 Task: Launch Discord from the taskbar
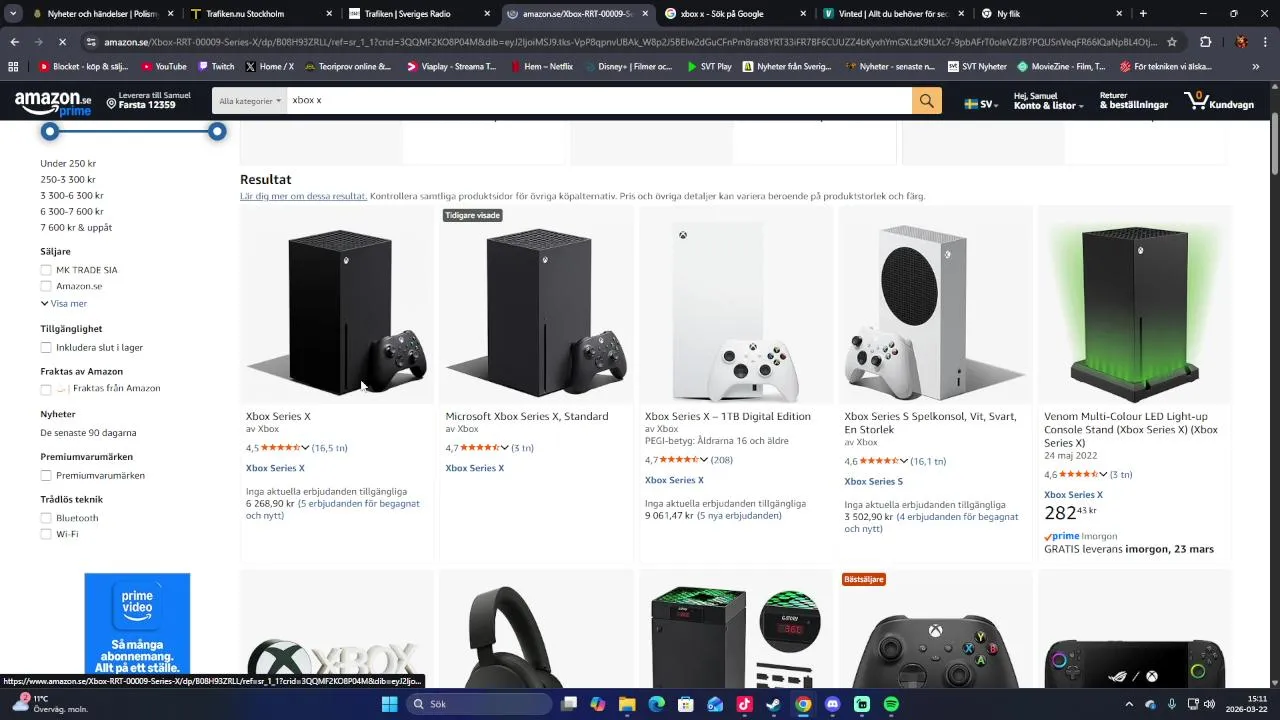(x=832, y=704)
